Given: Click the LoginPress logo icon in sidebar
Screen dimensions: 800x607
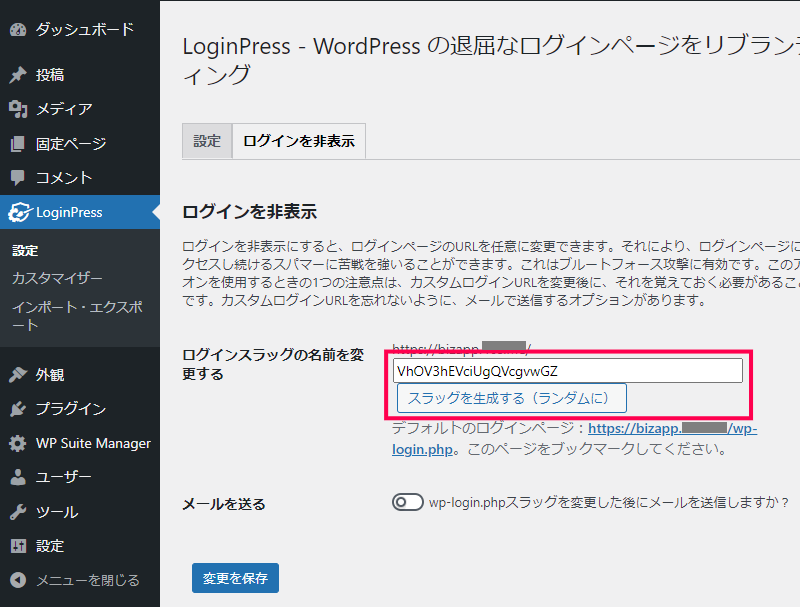Looking at the screenshot, I should pyautogui.click(x=20, y=212).
